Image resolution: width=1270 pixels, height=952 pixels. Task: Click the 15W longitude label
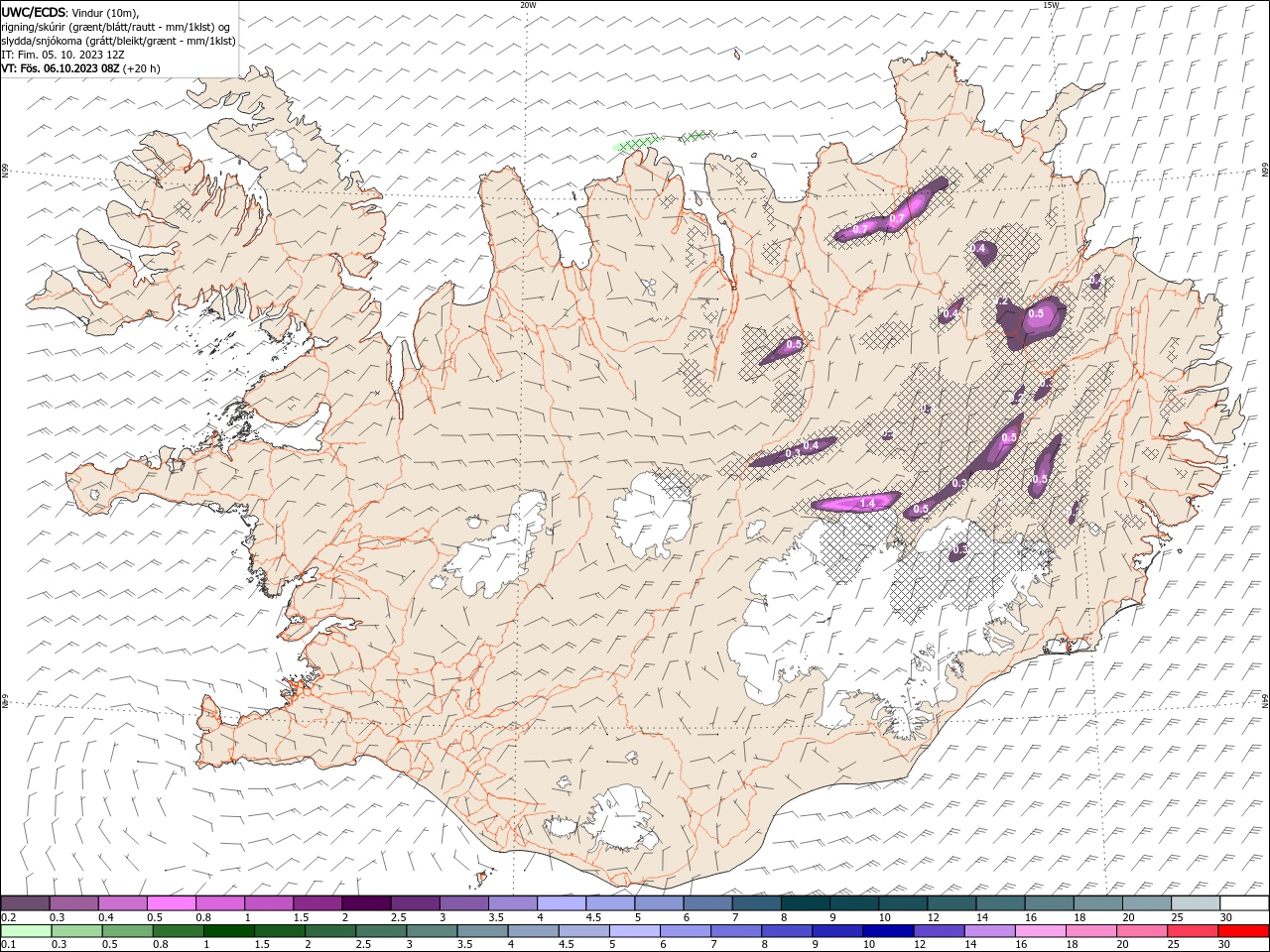click(x=1051, y=5)
